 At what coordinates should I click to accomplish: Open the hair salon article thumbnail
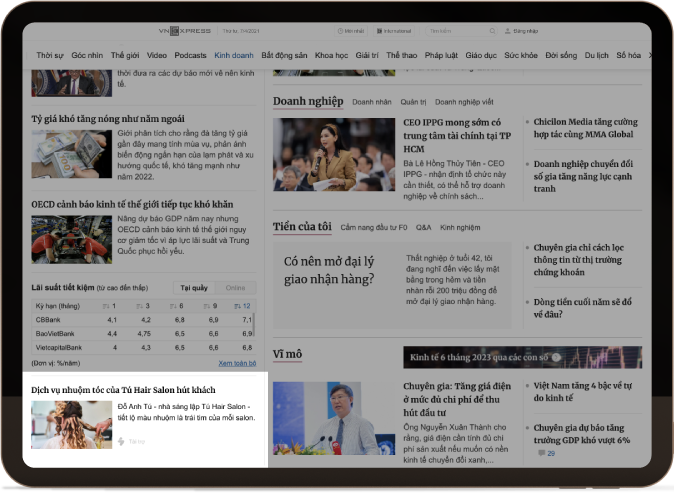click(x=71, y=424)
